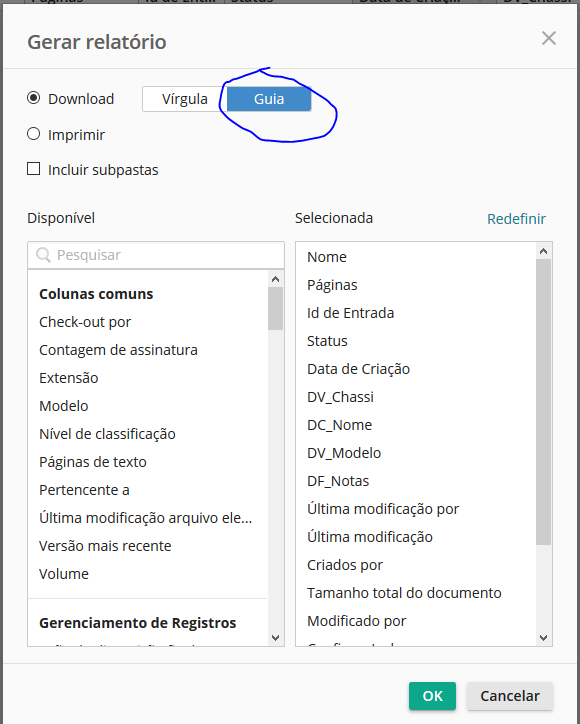Image resolution: width=580 pixels, height=724 pixels.
Task: Click the Cancelar button
Action: pyautogui.click(x=510, y=696)
